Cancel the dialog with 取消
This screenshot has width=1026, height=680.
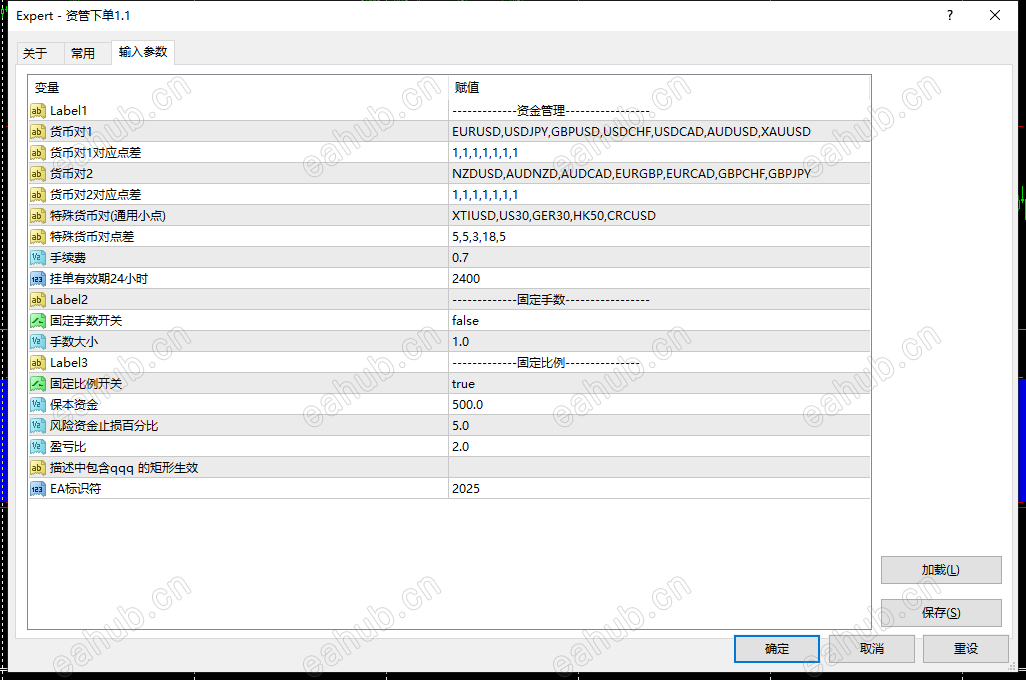tap(872, 649)
